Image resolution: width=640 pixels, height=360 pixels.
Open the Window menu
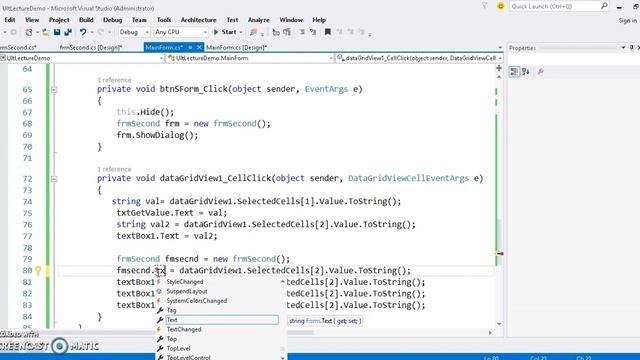(291, 20)
